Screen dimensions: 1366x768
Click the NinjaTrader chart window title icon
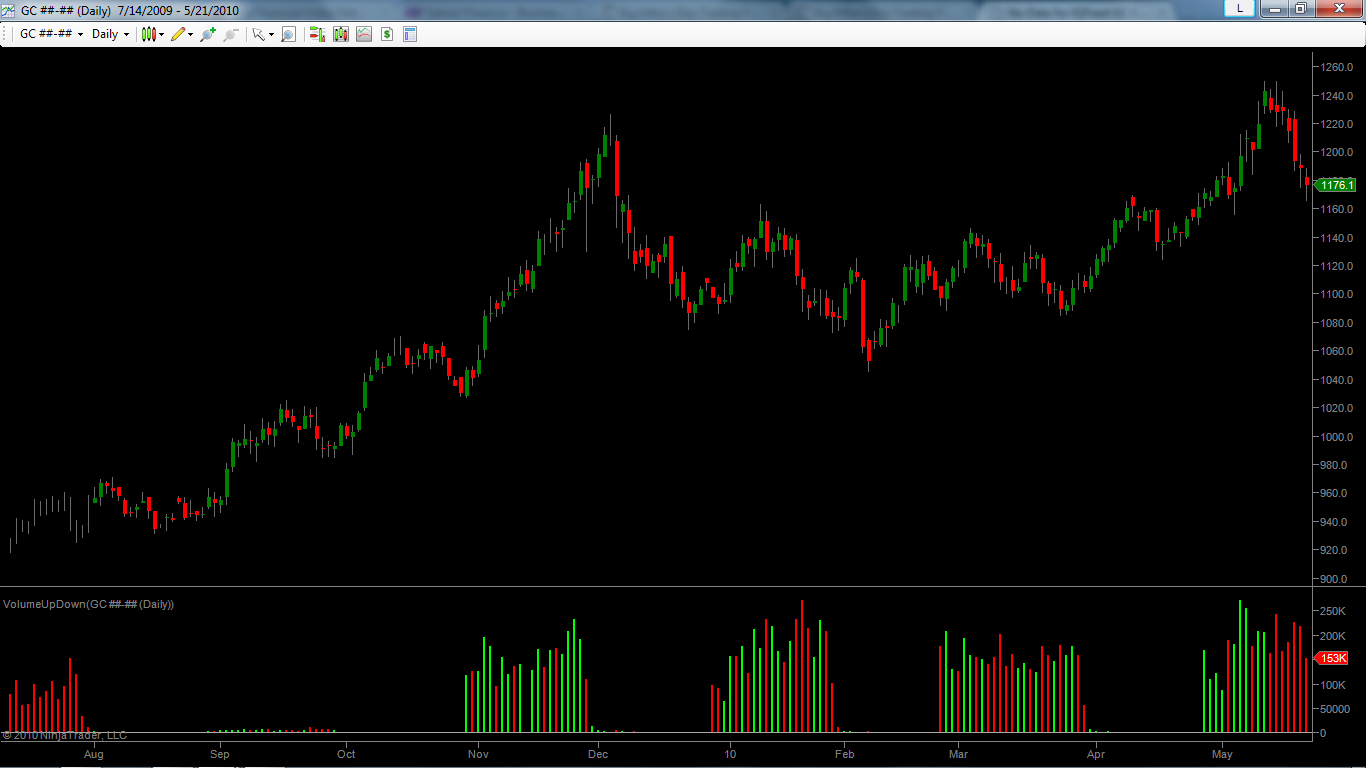[9, 9]
